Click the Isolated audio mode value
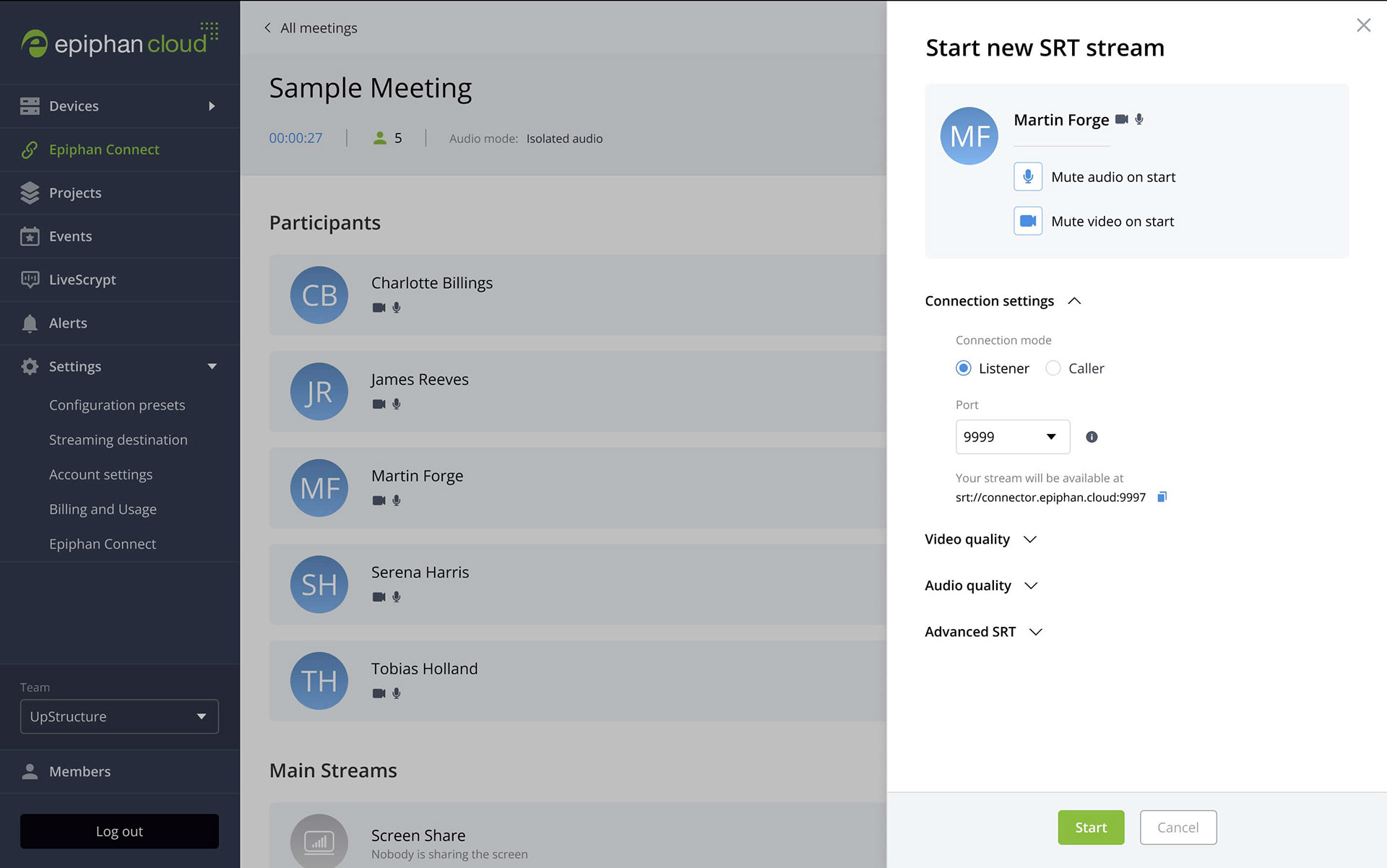This screenshot has height=868, width=1387. [x=564, y=139]
